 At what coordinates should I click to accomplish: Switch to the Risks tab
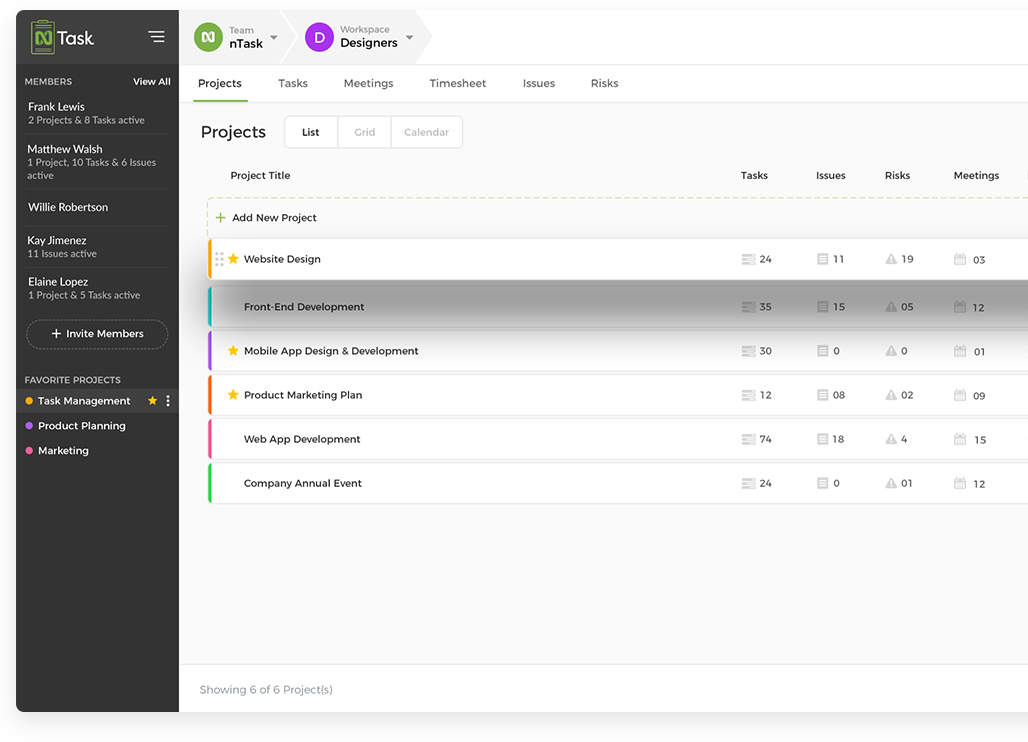pyautogui.click(x=604, y=83)
